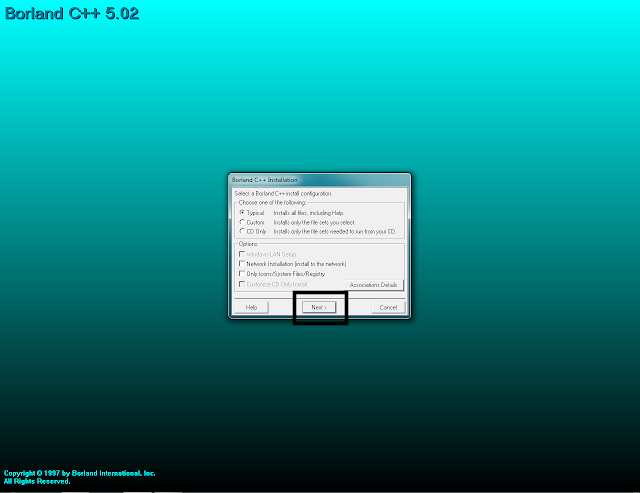The width and height of the screenshot is (640, 493).
Task: Check Only Icons/System Files/Registry option
Action: tap(242, 273)
